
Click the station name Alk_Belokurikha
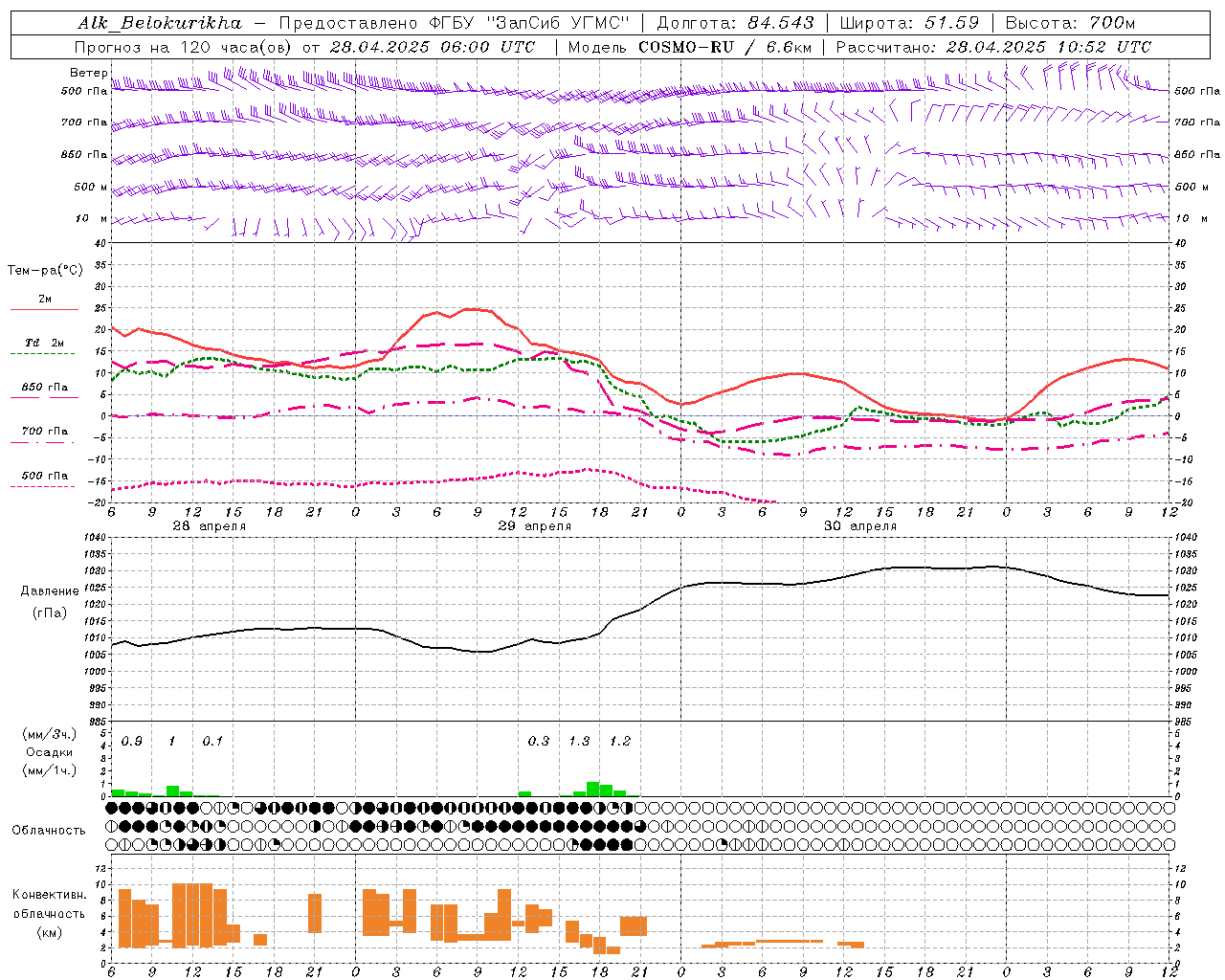159,23
